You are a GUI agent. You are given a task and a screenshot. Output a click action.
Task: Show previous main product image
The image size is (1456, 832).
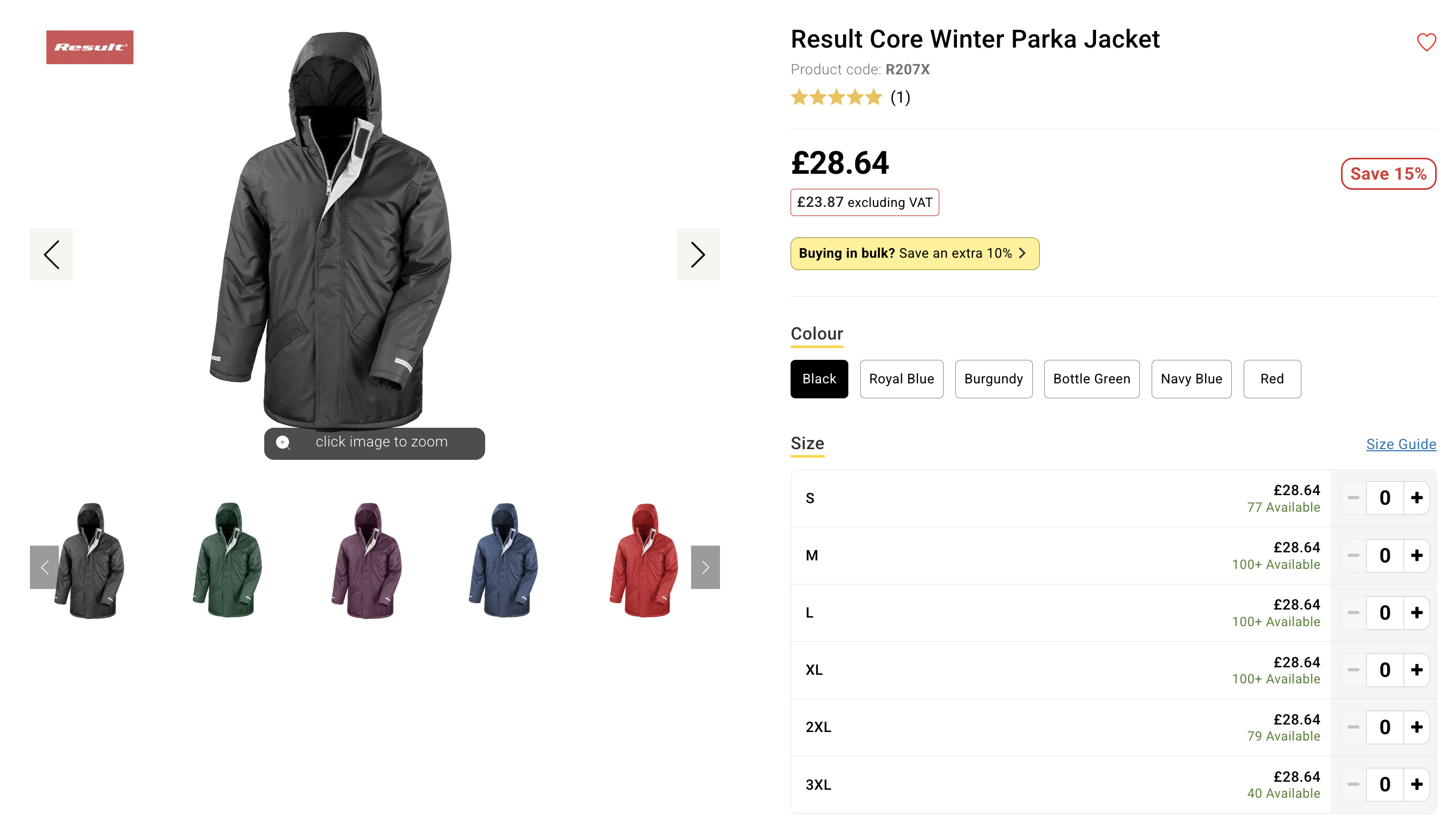click(51, 255)
